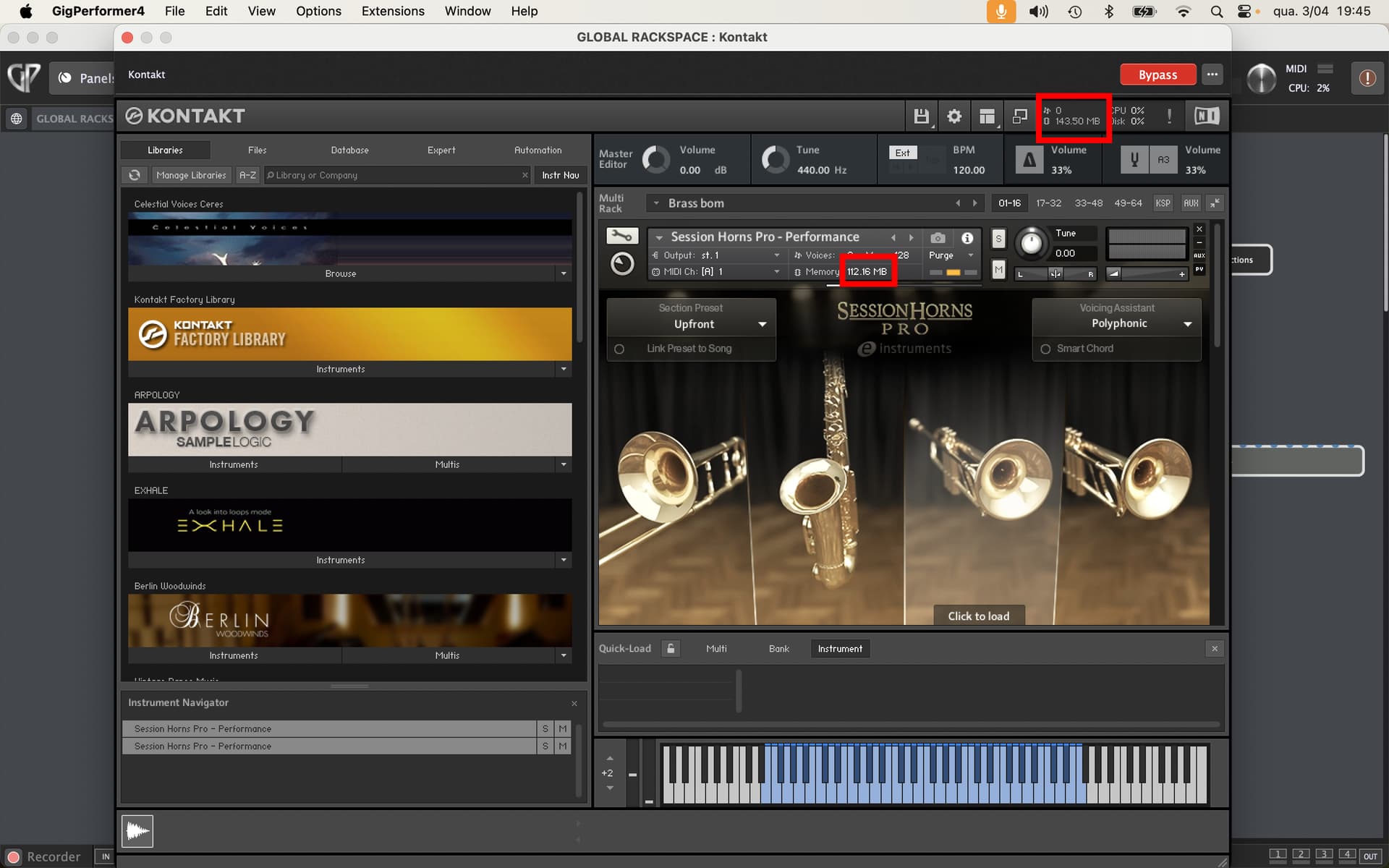The height and width of the screenshot is (868, 1389).
Task: Expand Celestial Voices Browse dropdown arrow
Action: [x=564, y=273]
